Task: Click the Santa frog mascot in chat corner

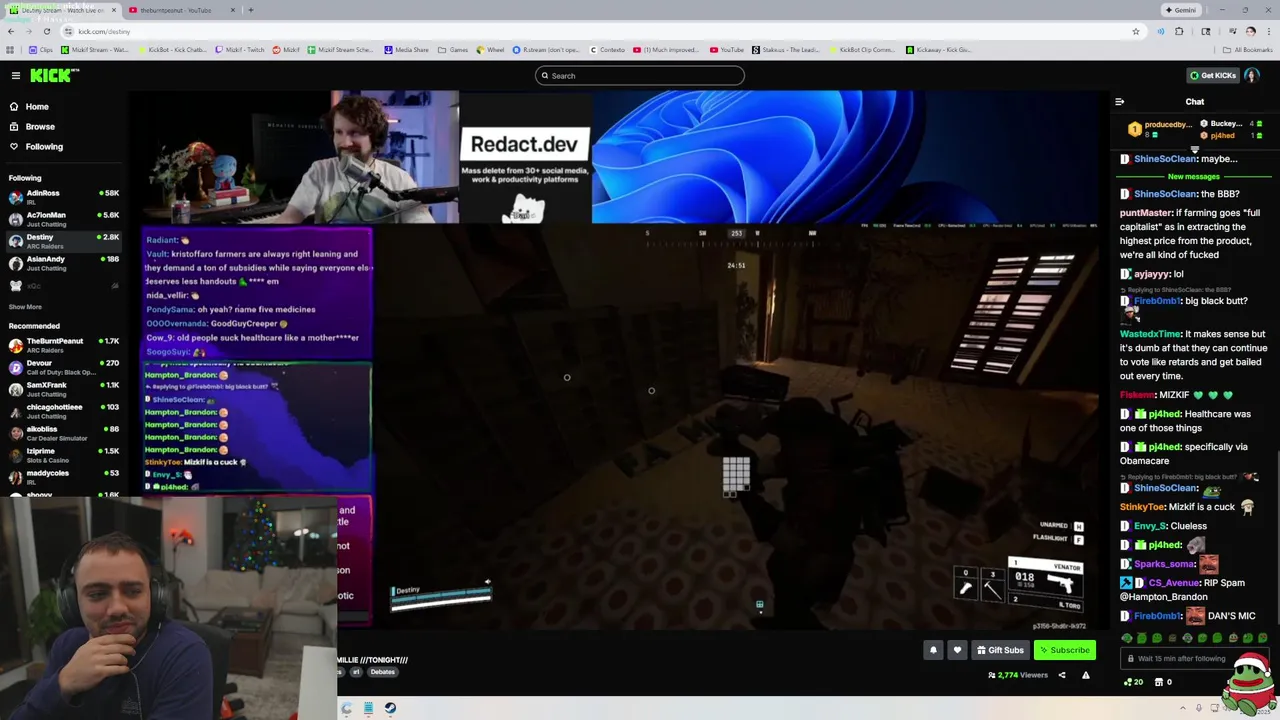Action: coord(1249,684)
